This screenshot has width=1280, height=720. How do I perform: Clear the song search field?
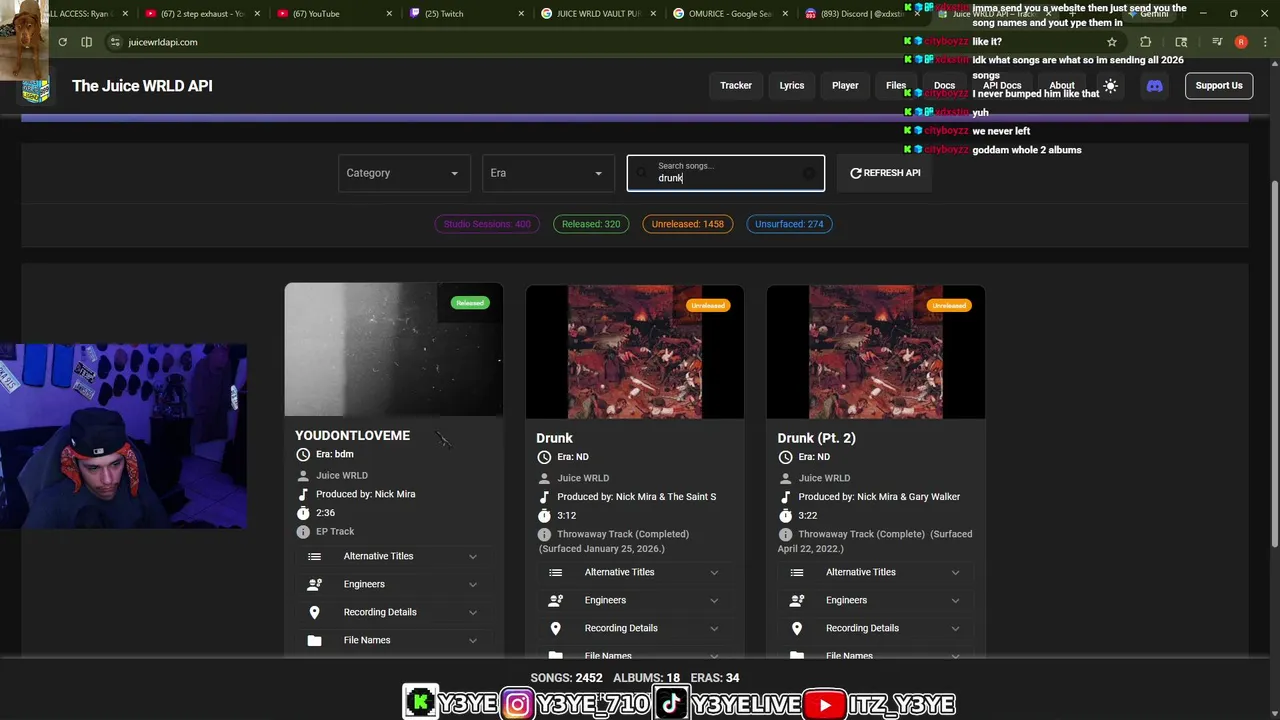[x=809, y=173]
